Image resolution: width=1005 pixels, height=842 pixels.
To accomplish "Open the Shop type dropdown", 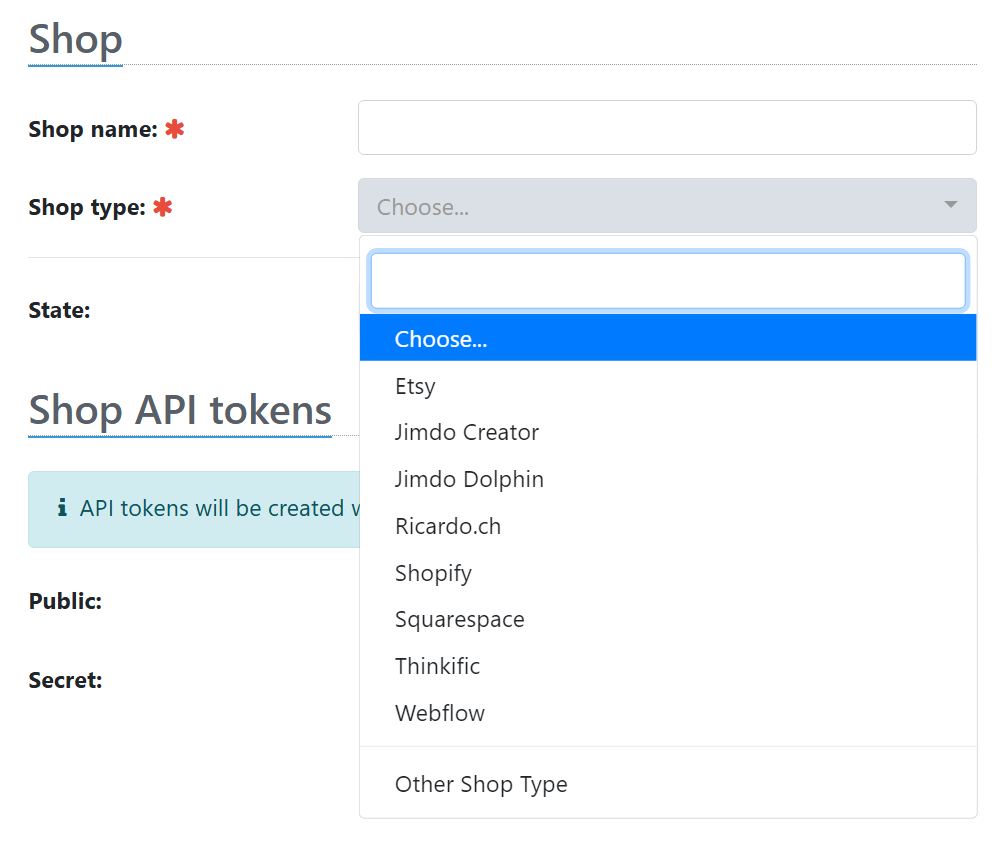I will tap(667, 206).
